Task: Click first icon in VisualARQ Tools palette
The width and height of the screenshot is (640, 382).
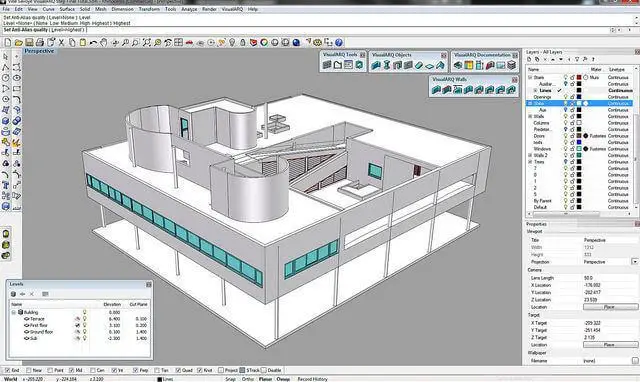Action: point(327,64)
